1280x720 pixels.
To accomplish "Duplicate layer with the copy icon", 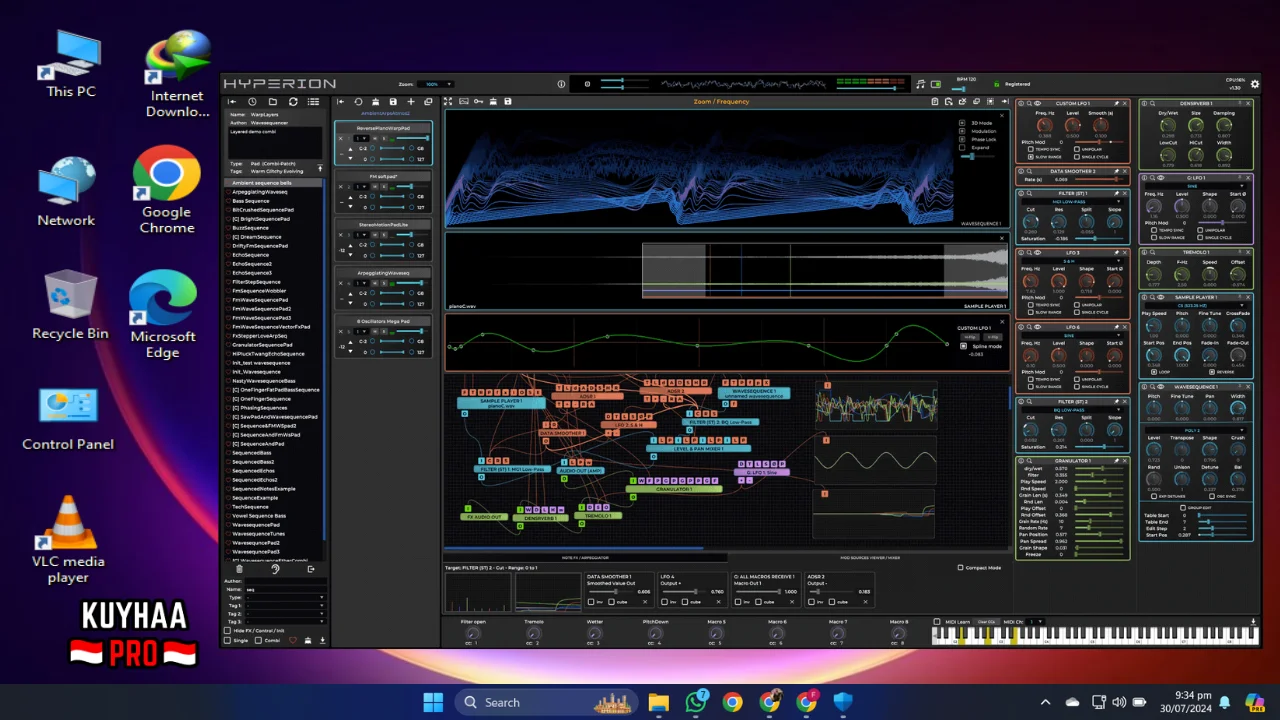I will [x=428, y=102].
